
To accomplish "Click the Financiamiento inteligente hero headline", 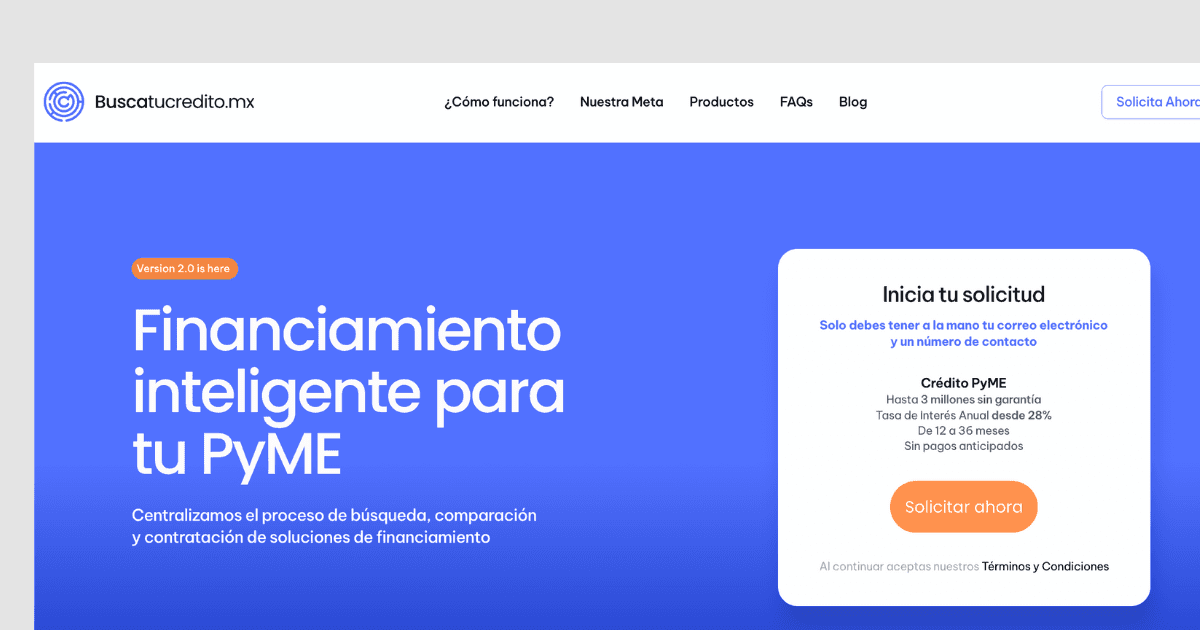I will click(348, 390).
